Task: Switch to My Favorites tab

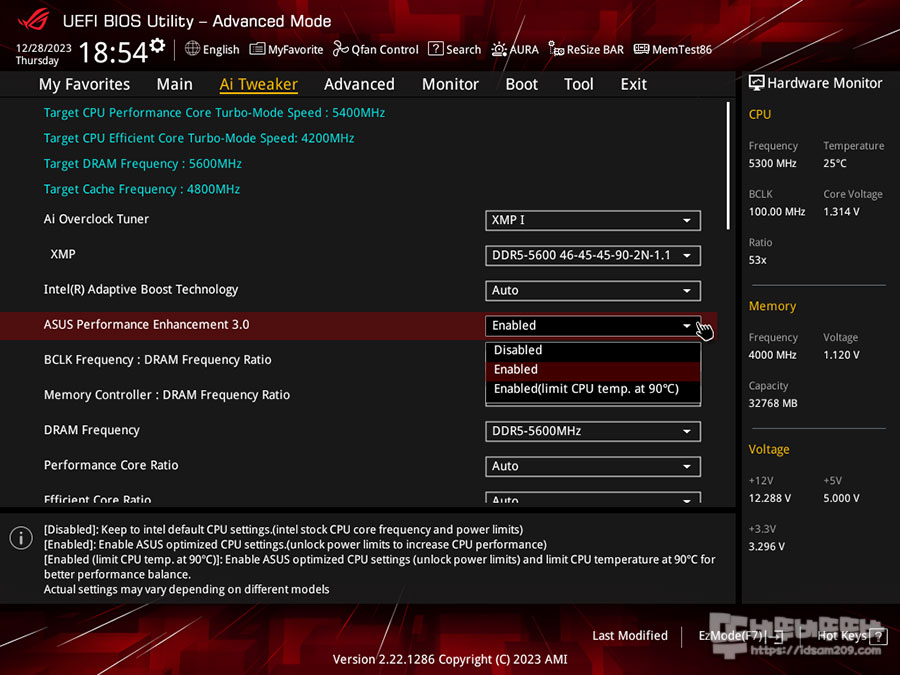Action: [84, 84]
